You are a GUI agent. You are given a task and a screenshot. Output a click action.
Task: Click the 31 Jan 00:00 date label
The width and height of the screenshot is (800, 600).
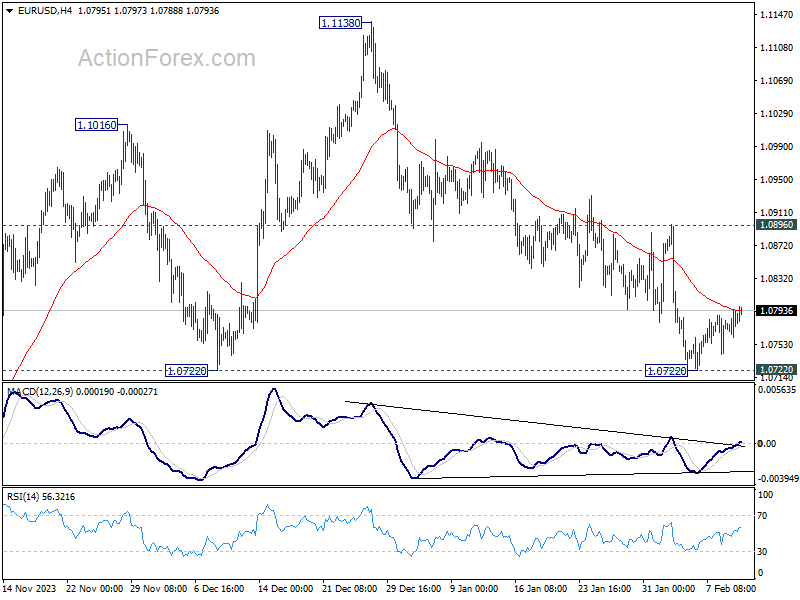[668, 589]
